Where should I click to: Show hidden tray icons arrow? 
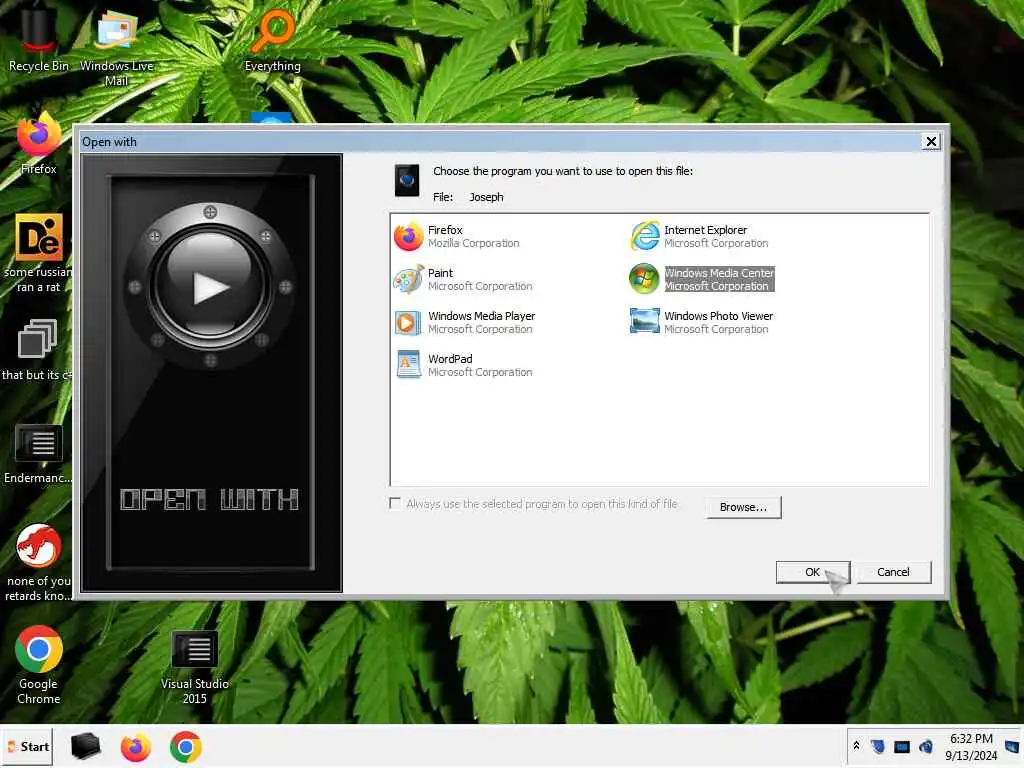point(856,746)
